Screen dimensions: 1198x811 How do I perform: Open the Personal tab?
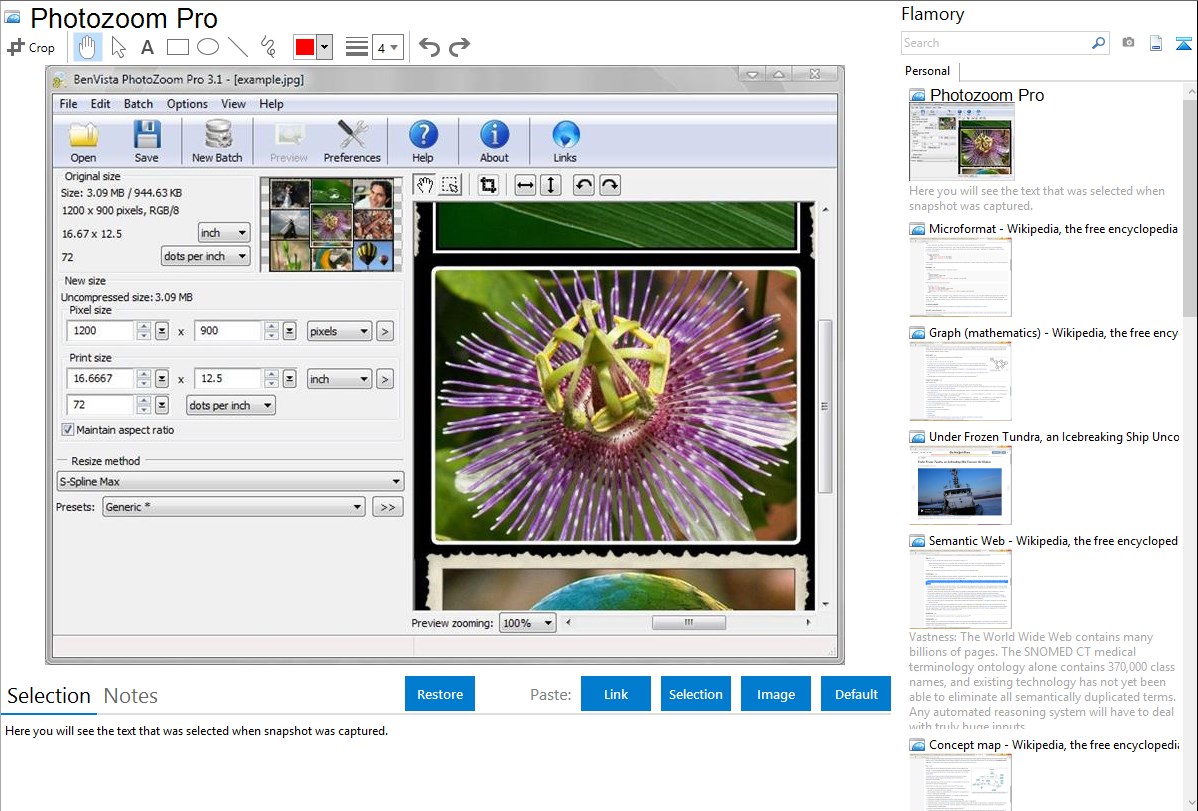[928, 71]
